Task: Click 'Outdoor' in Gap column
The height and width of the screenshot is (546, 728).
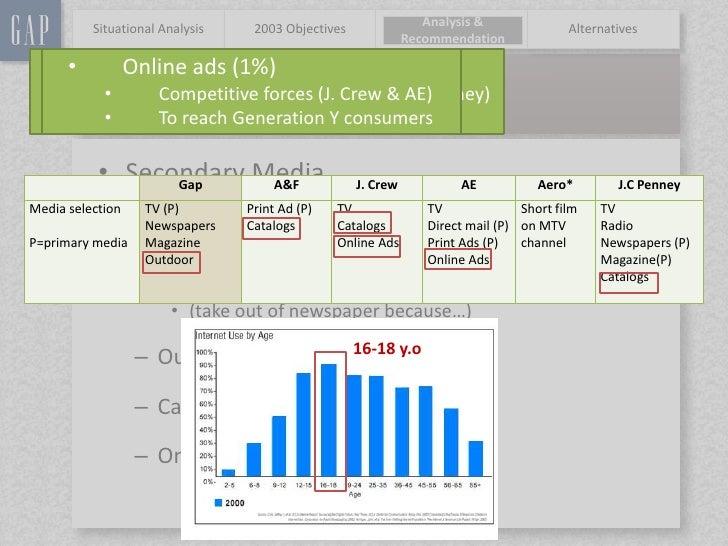Action: (x=169, y=260)
